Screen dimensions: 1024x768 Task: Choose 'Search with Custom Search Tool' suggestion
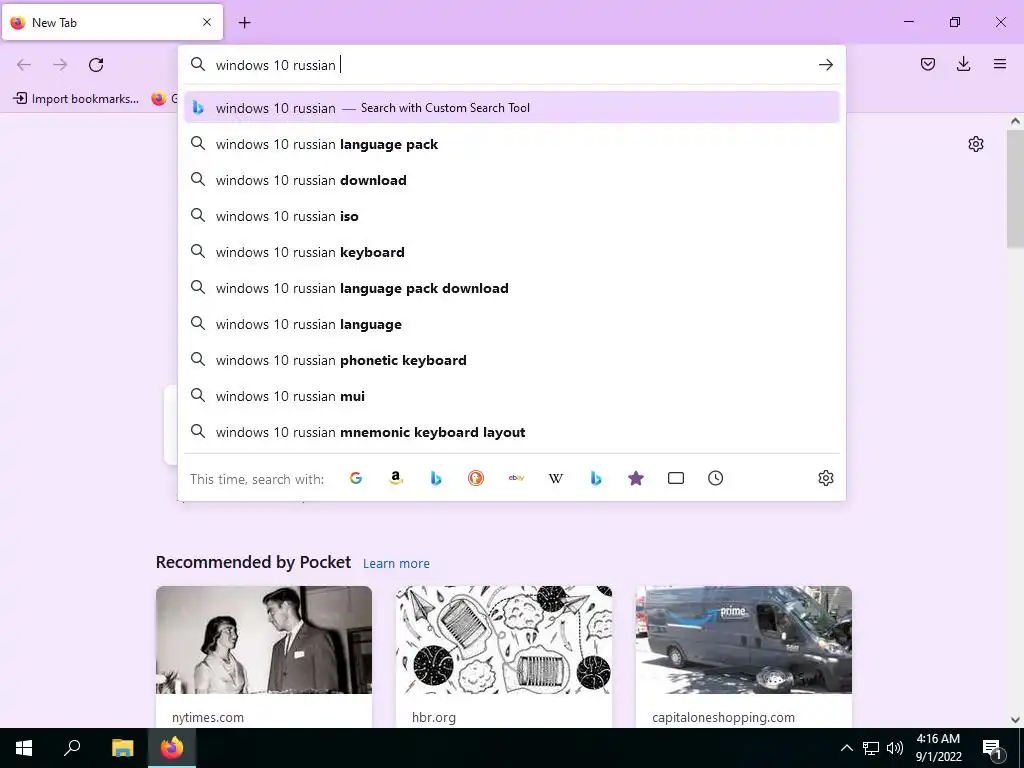[511, 108]
